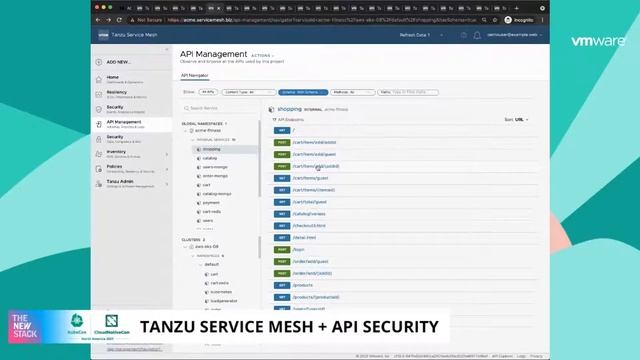Open the /products endpoint link
The height and width of the screenshot is (360, 640).
click(303, 285)
